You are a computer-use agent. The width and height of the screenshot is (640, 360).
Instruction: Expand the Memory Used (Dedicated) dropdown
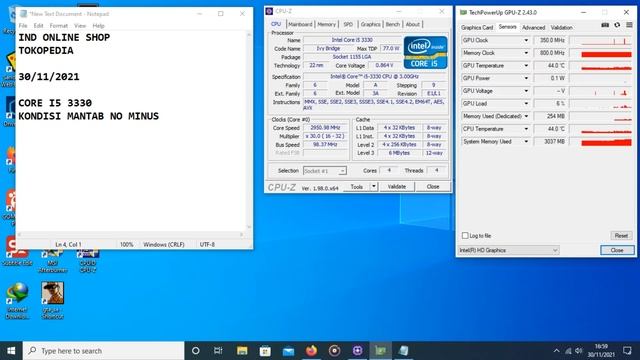(x=526, y=116)
